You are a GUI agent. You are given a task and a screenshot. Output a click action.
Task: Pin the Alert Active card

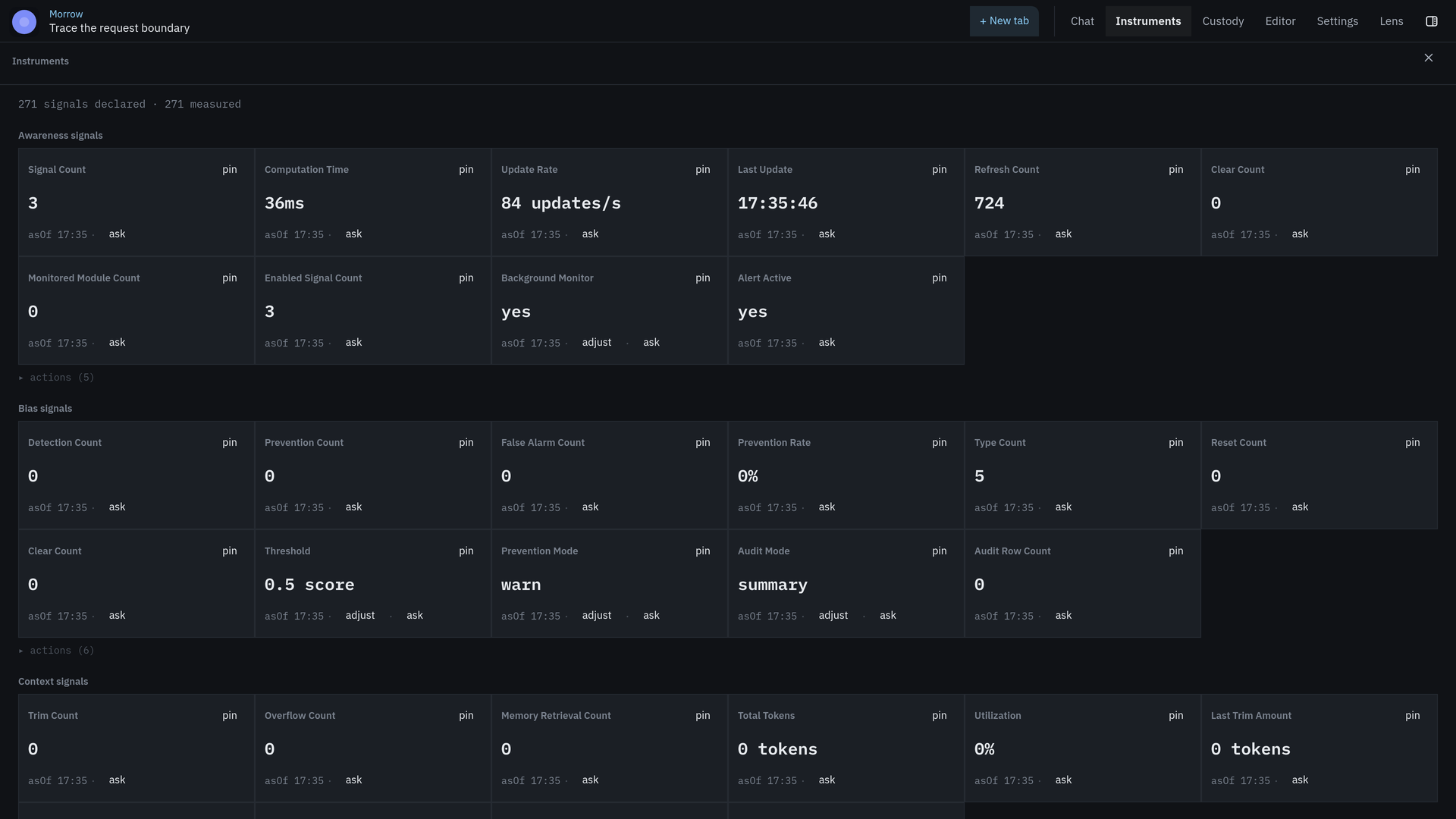tap(940, 278)
